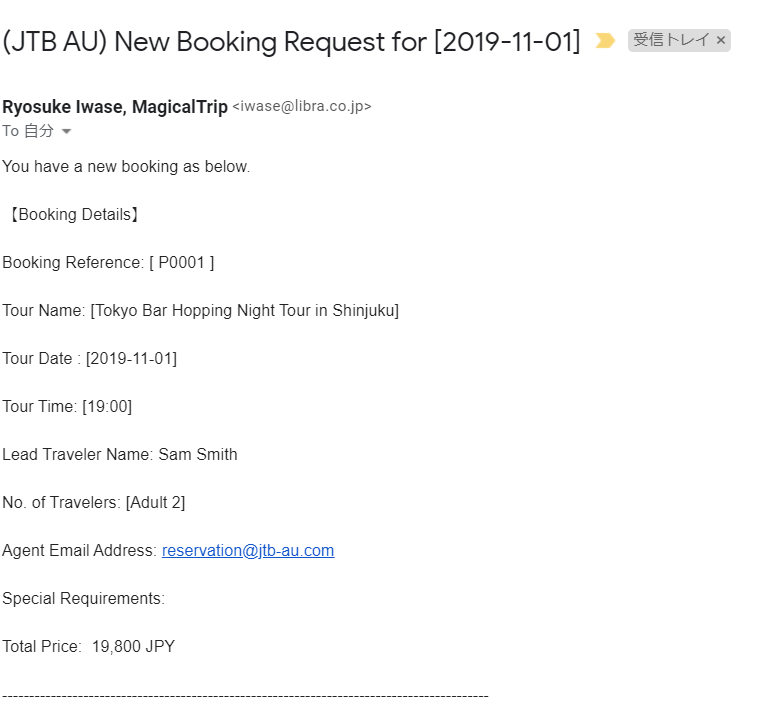Open the reservation@jtb-au.com email link

click(x=248, y=551)
